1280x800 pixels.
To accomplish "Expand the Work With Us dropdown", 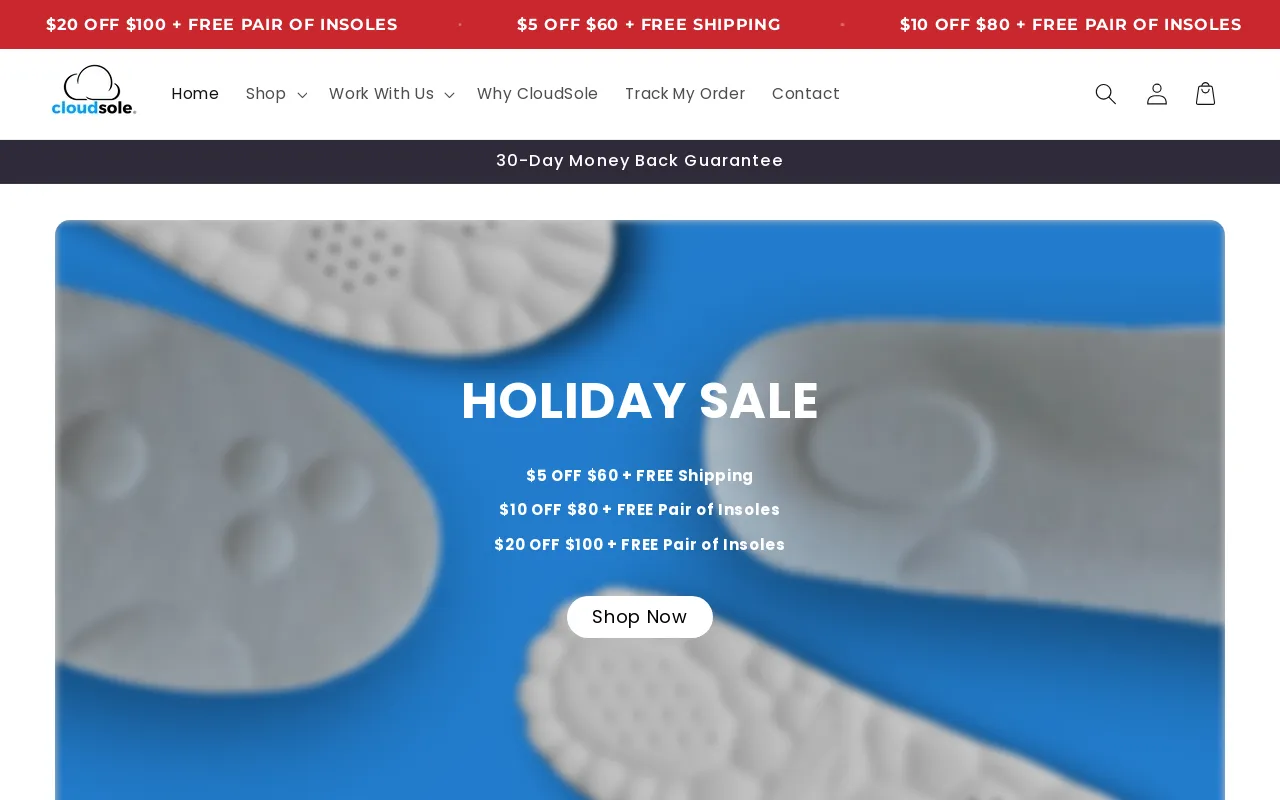I will 381,93.
